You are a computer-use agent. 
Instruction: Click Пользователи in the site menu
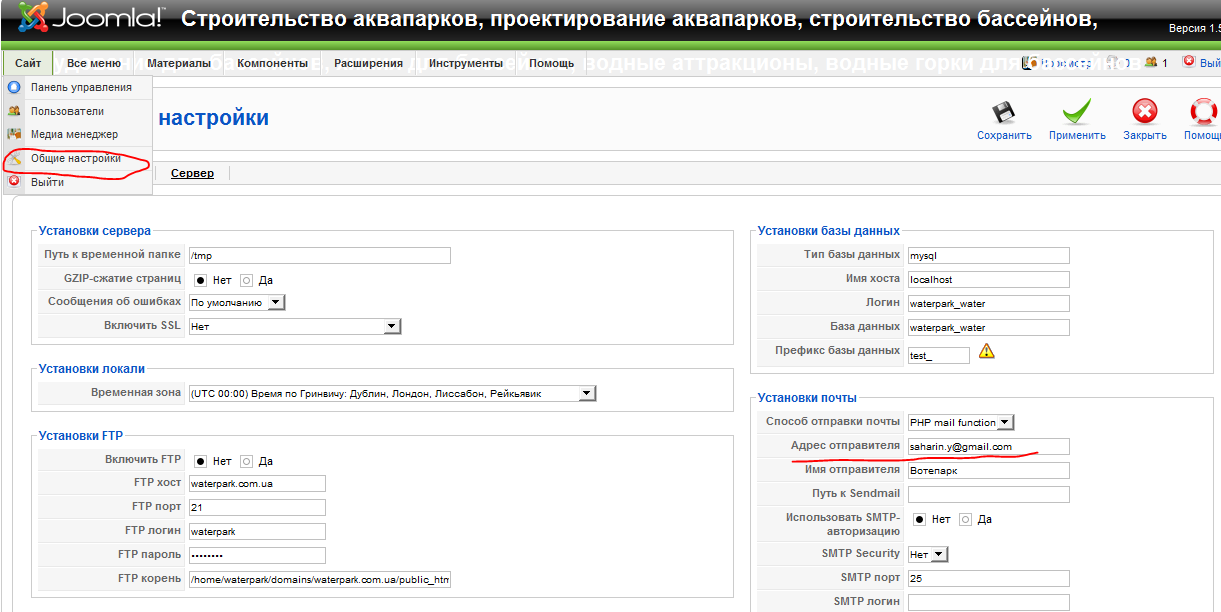pyautogui.click(x=67, y=111)
